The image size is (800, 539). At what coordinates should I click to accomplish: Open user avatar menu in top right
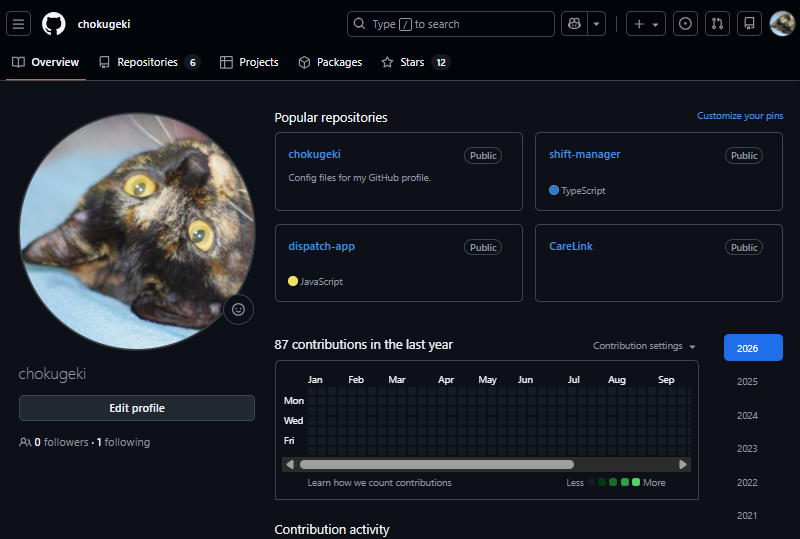[782, 24]
